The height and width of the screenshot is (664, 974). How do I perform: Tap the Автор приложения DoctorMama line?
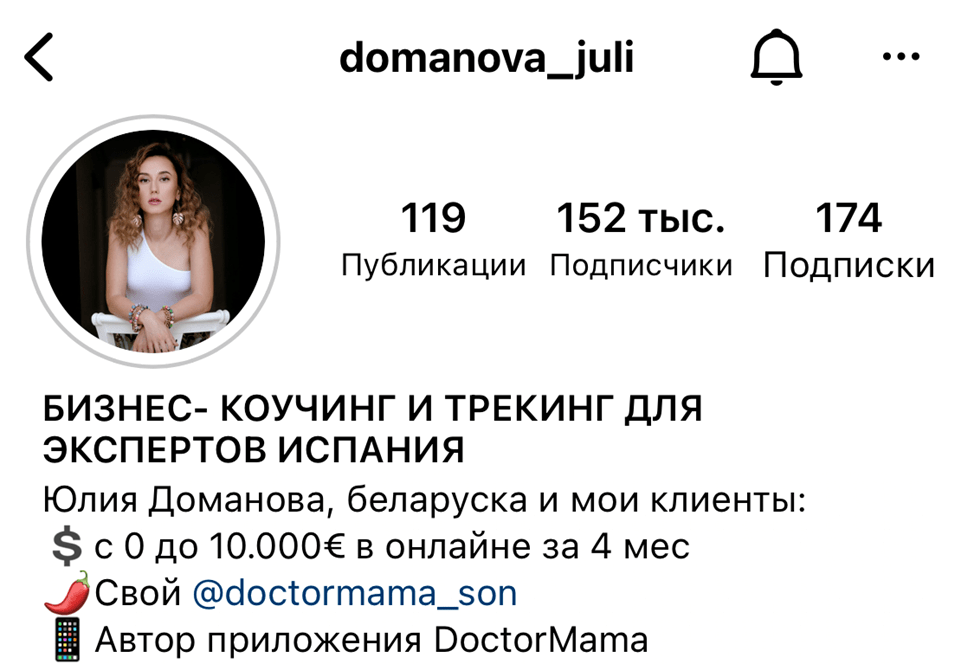point(371,640)
